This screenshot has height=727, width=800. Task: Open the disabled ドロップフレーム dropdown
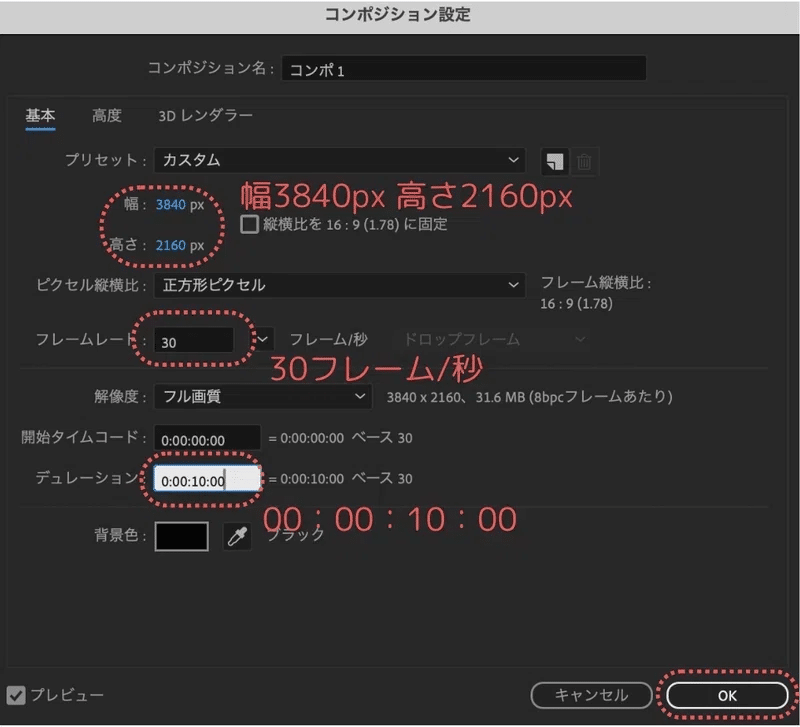coord(493,339)
